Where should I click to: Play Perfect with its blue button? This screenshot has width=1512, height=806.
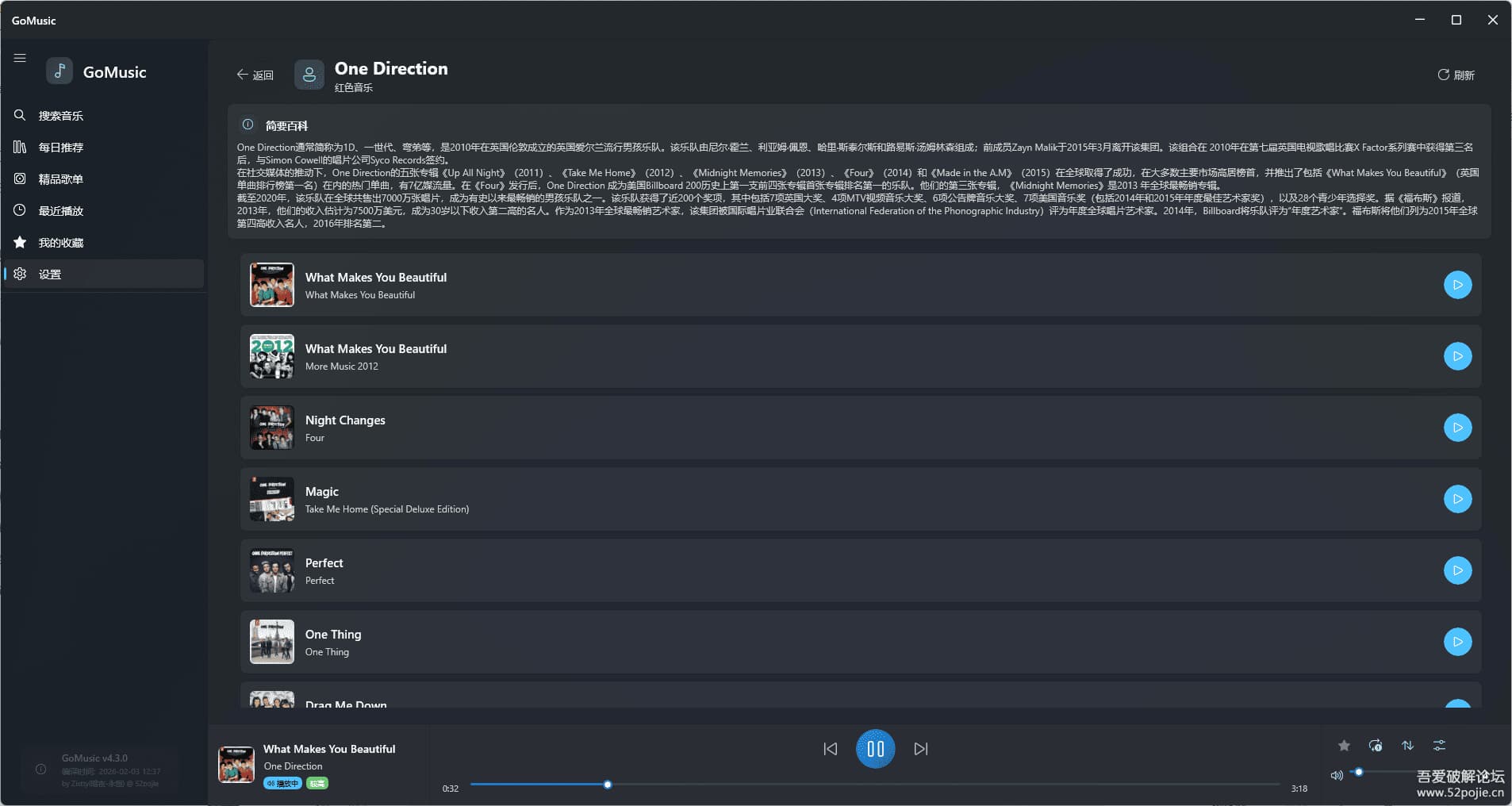click(x=1457, y=570)
